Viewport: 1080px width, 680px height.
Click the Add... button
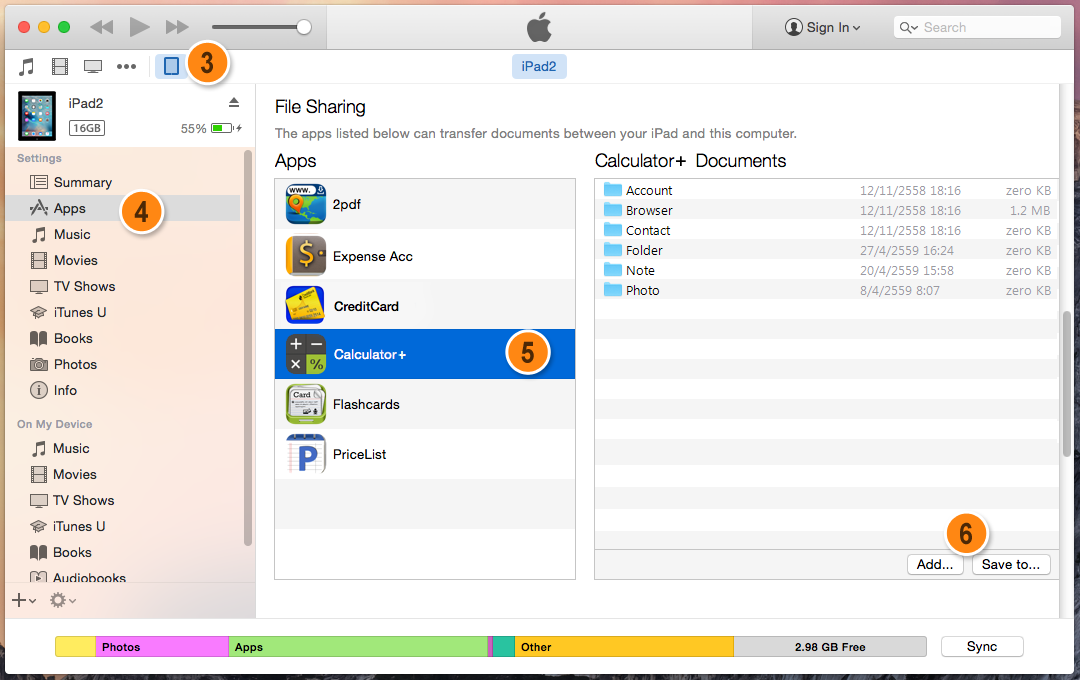click(x=935, y=564)
